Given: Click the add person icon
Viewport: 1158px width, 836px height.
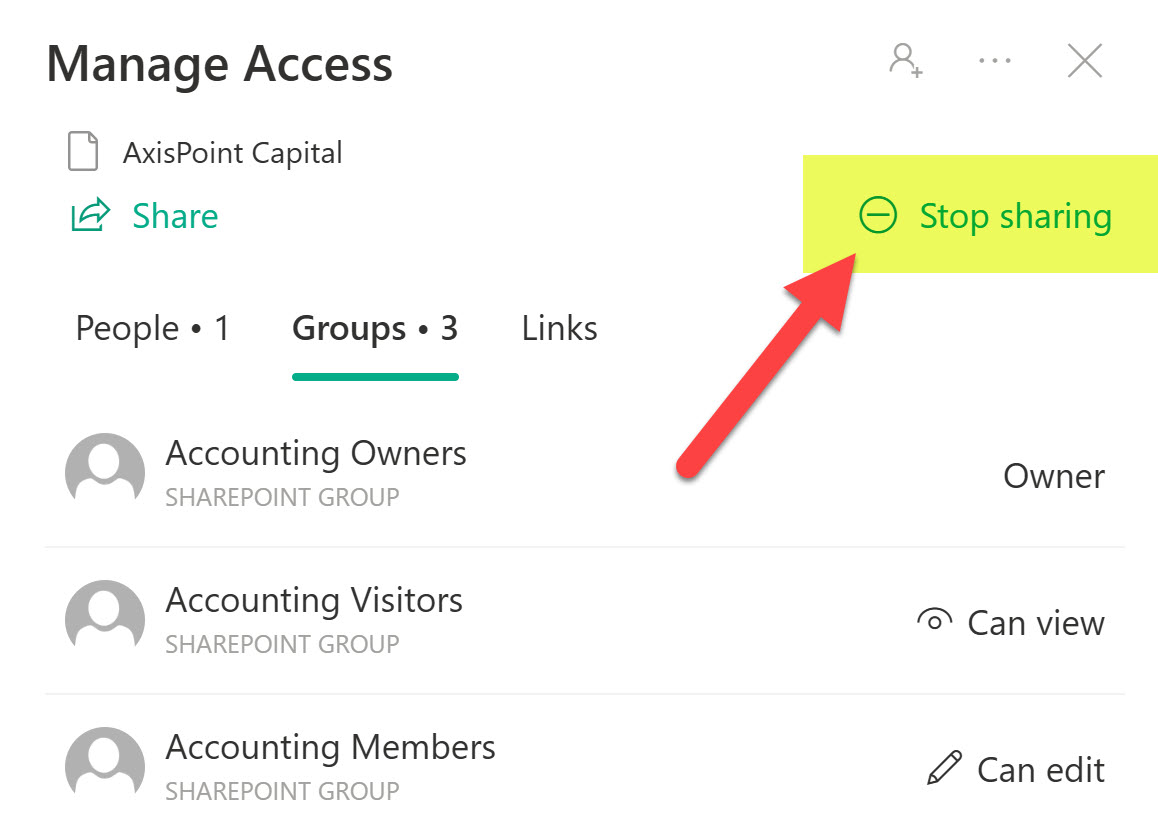Looking at the screenshot, I should 906,61.
